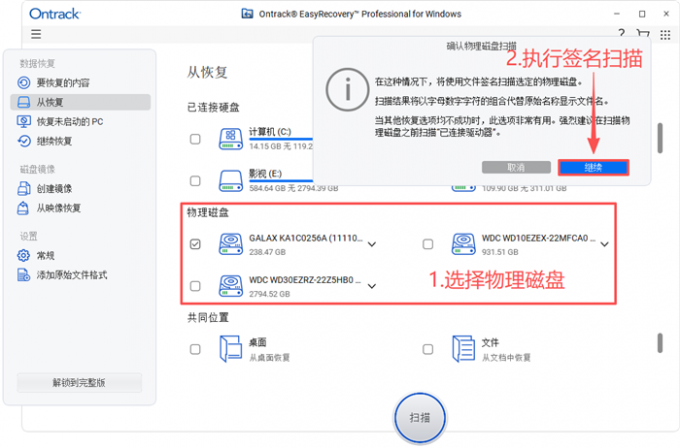Select 从映像恢复 in sidebar

coord(81,208)
